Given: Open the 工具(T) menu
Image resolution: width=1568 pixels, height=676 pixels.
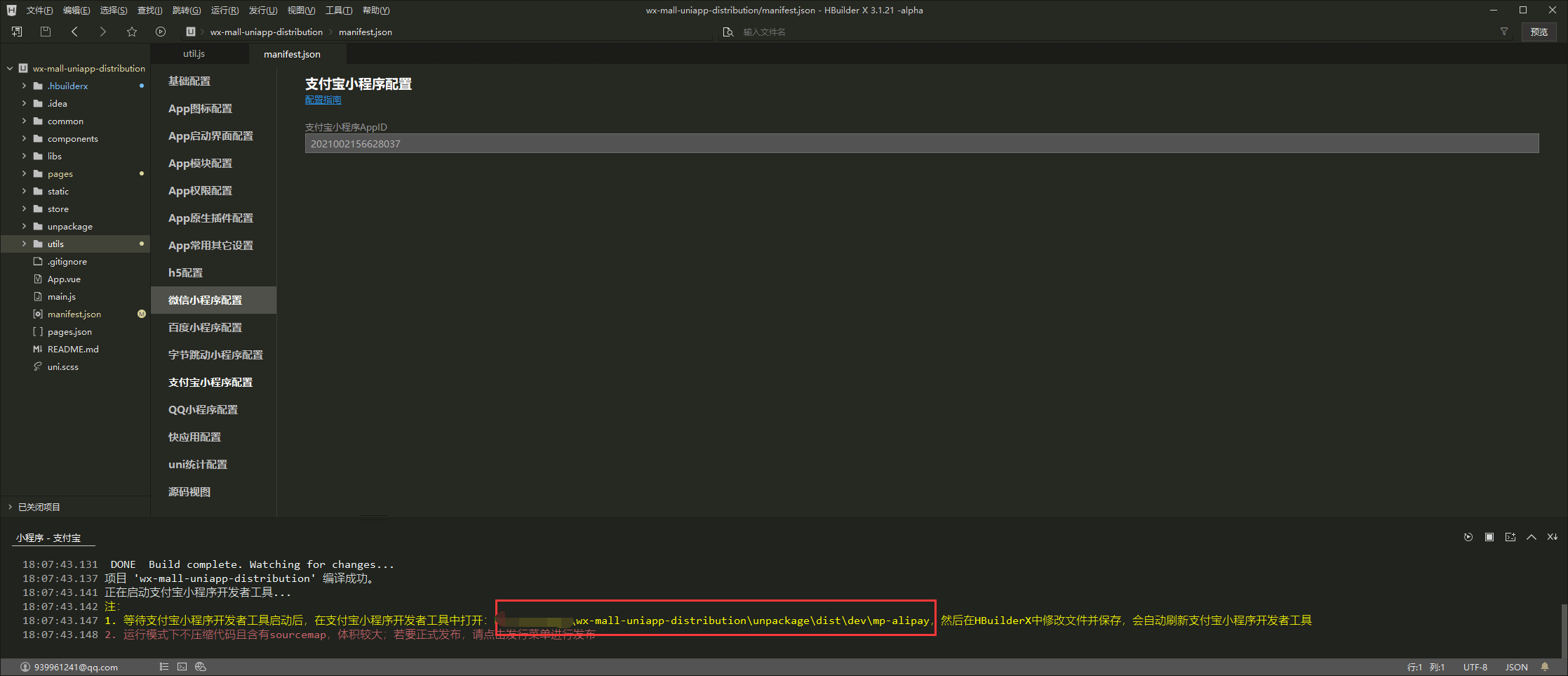Looking at the screenshot, I should [339, 11].
